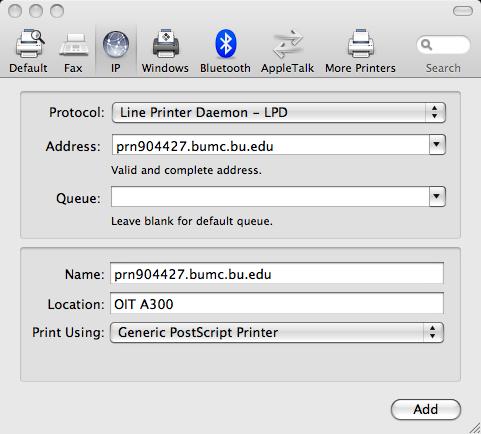This screenshot has height=434, width=481.
Task: Choose the IP globe icon
Action: pos(116,44)
